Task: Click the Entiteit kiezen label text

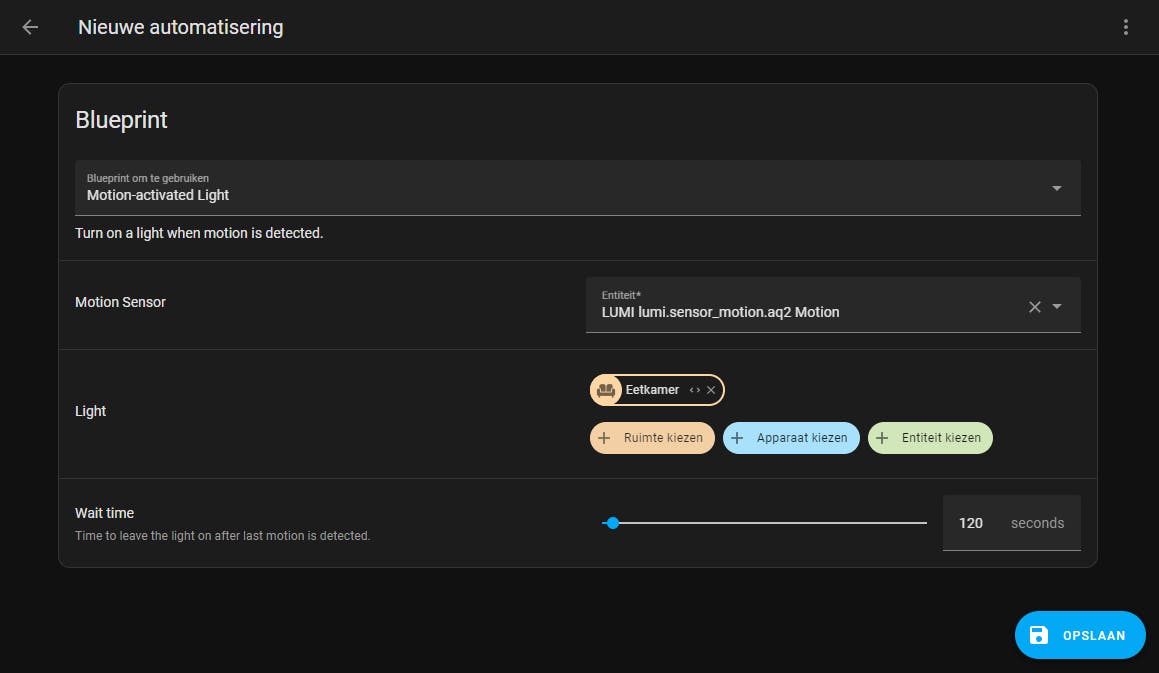Action: (942, 438)
